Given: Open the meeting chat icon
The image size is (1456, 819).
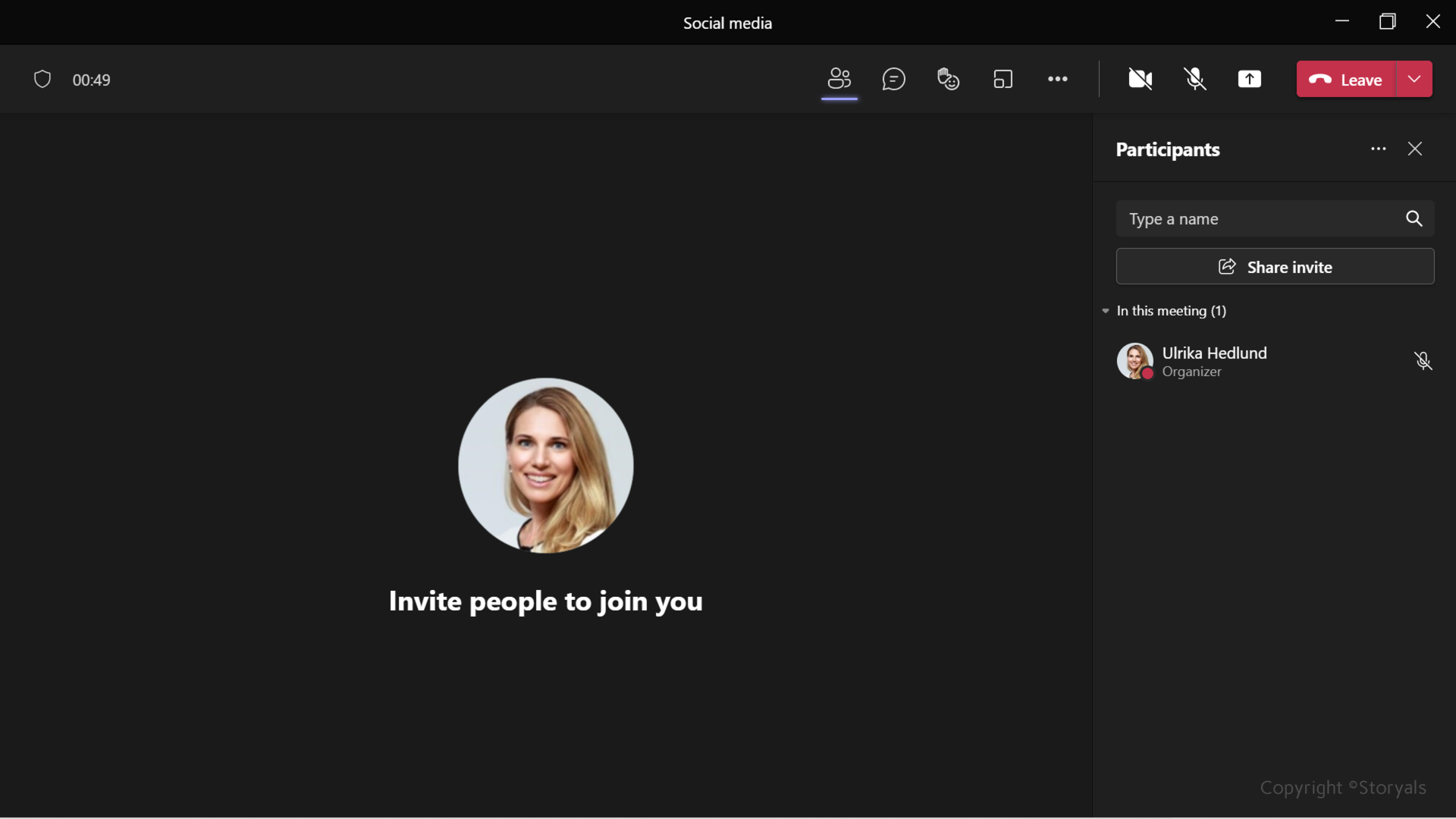Looking at the screenshot, I should point(894,79).
